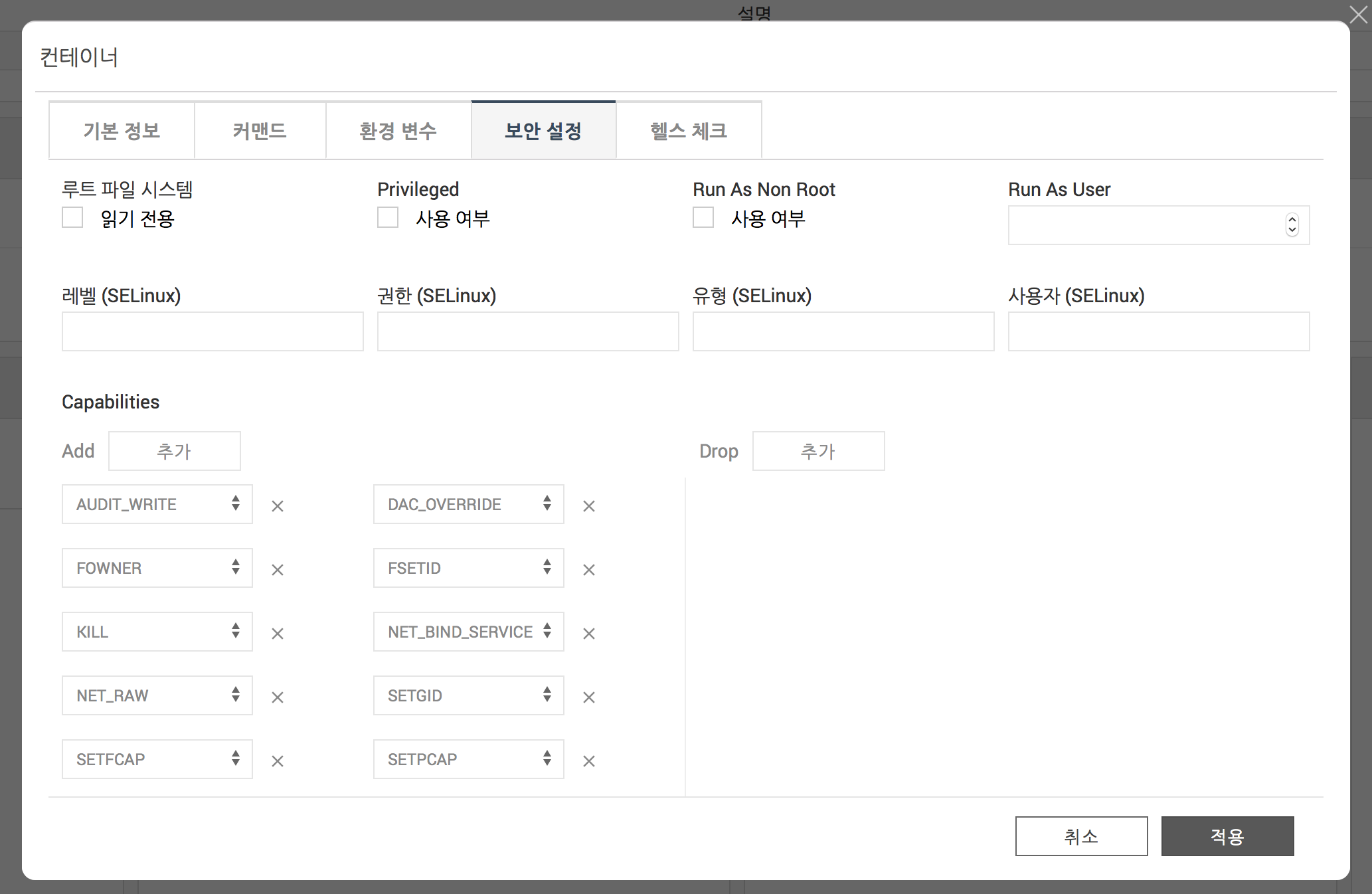Viewport: 1372px width, 894px height.
Task: Focus the 레벨 (SELinux) input field
Action: [x=213, y=331]
